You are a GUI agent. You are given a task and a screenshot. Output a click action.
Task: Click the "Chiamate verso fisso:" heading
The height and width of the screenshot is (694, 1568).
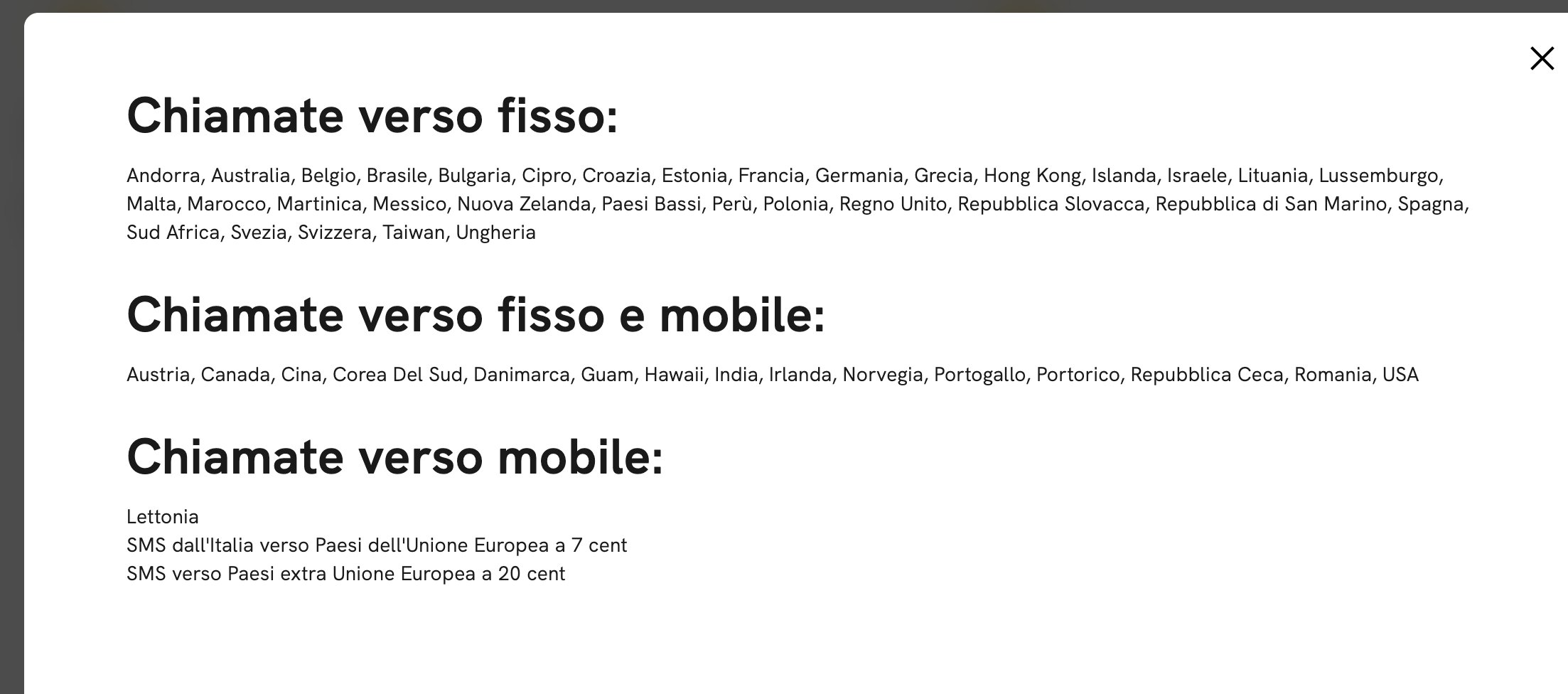pos(372,116)
